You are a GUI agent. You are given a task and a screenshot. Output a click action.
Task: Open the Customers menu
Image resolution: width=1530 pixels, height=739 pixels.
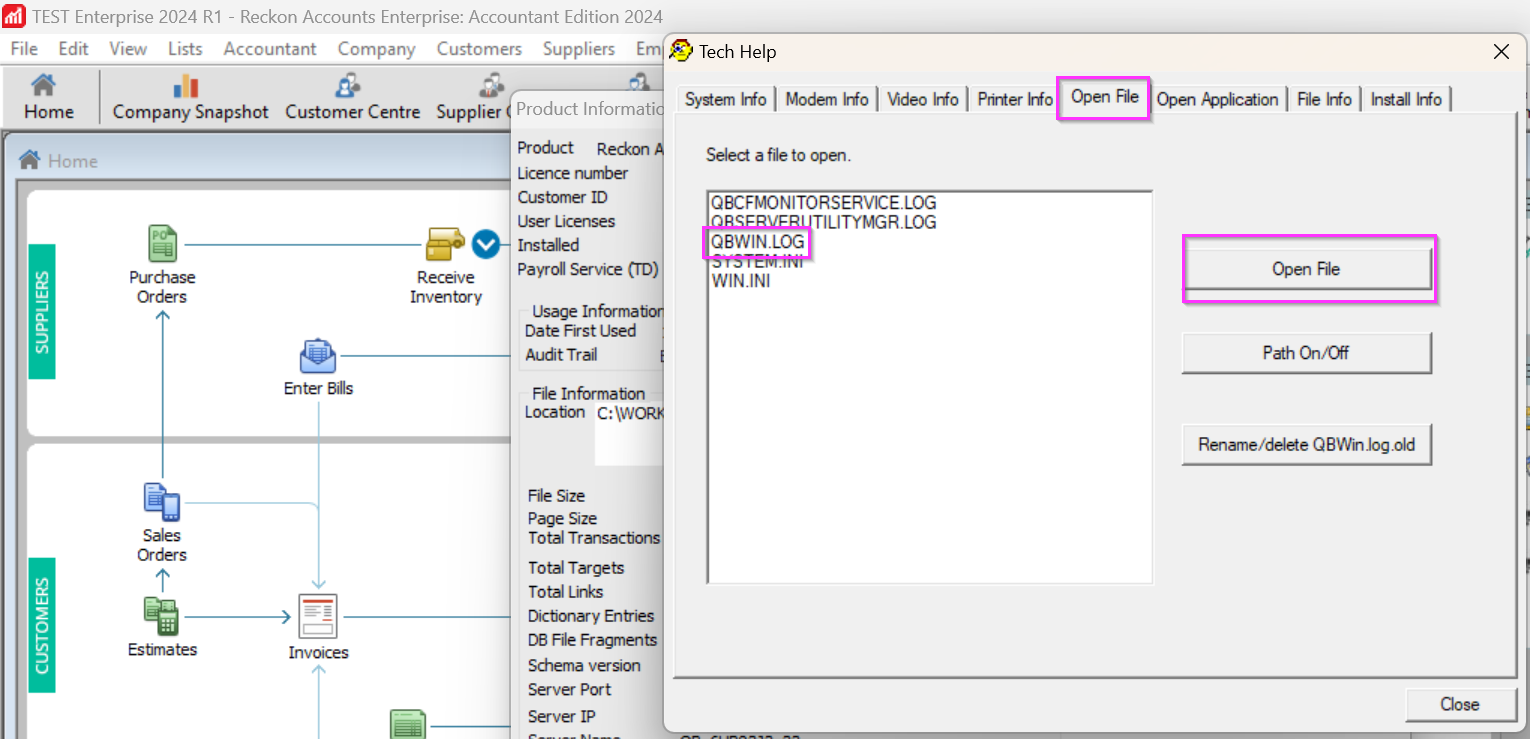click(x=479, y=49)
